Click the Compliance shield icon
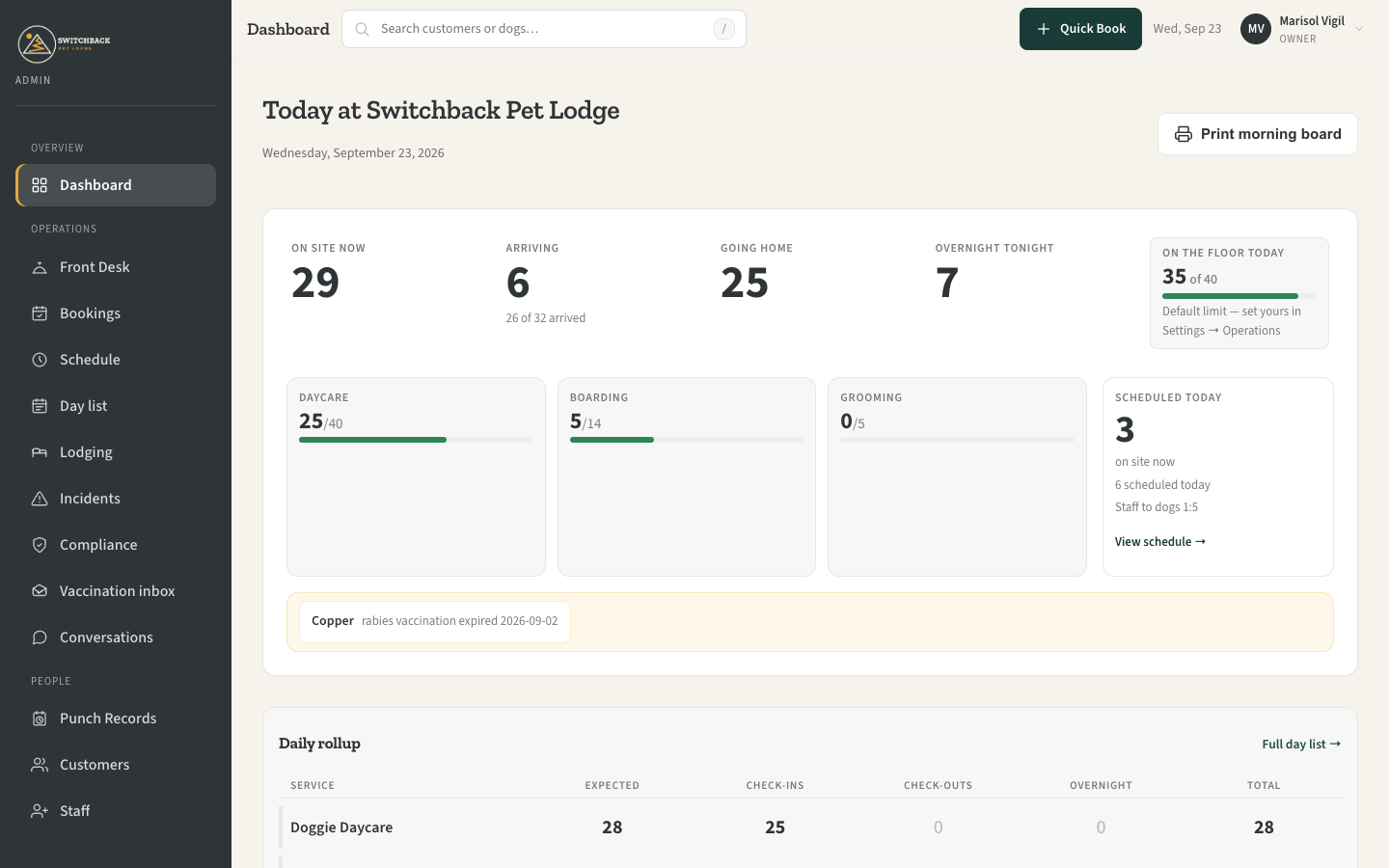 (x=40, y=545)
